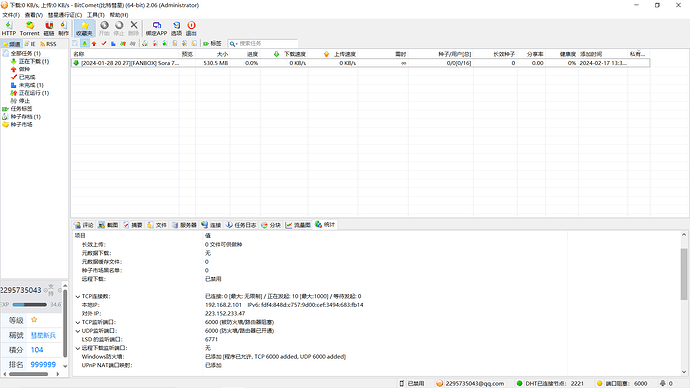Viewport: 690px width, 388px height.
Task: Open the search magnifier dropdown arrow
Action: pyautogui.click(x=236, y=44)
